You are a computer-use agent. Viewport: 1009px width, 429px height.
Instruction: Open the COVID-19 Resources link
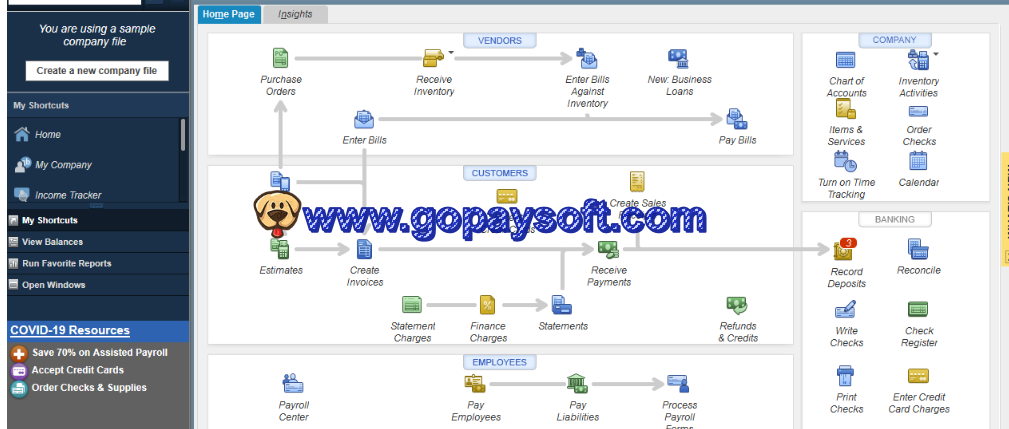click(x=69, y=331)
